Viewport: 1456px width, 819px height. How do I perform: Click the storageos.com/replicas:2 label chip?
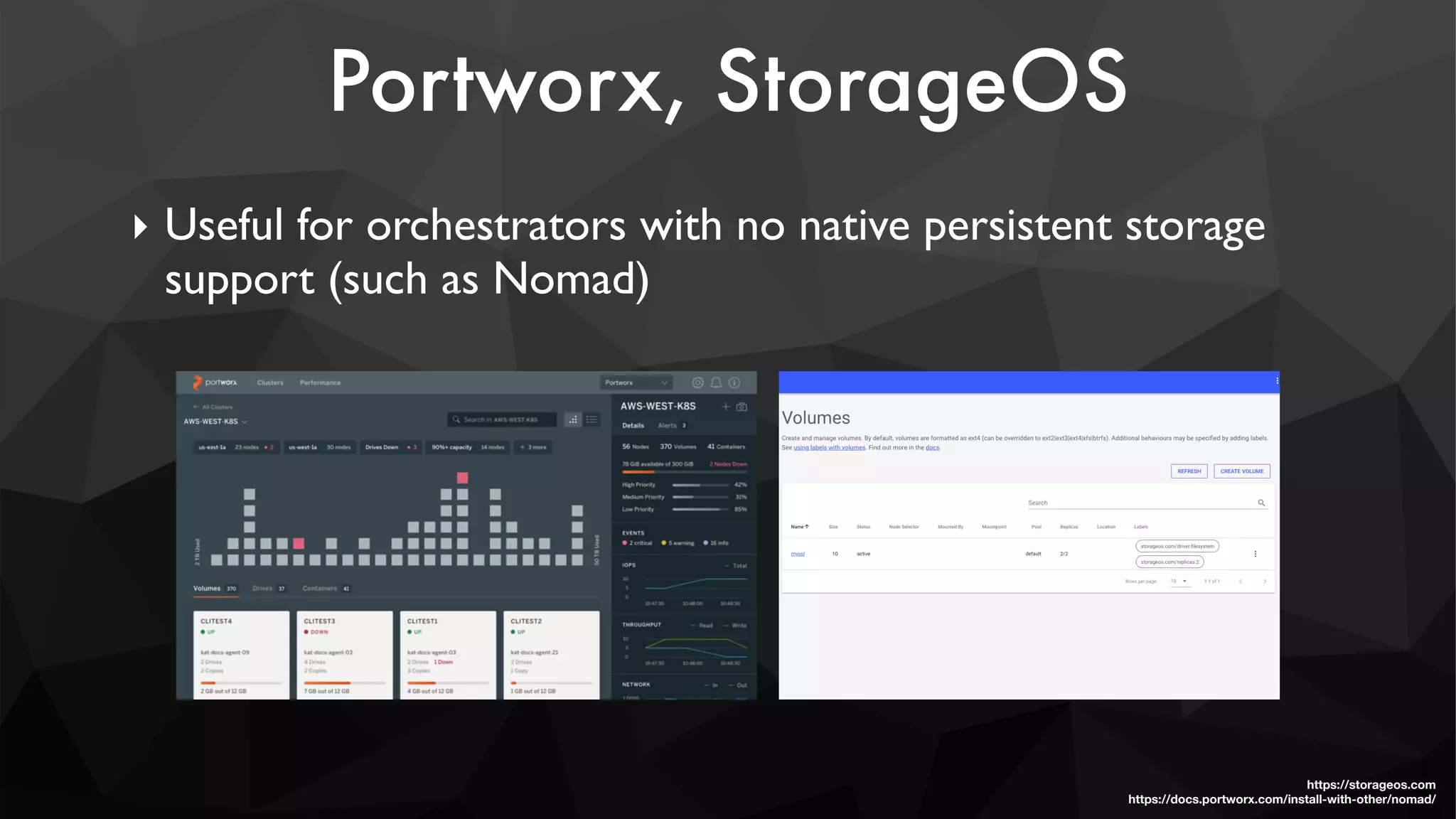(x=1169, y=562)
